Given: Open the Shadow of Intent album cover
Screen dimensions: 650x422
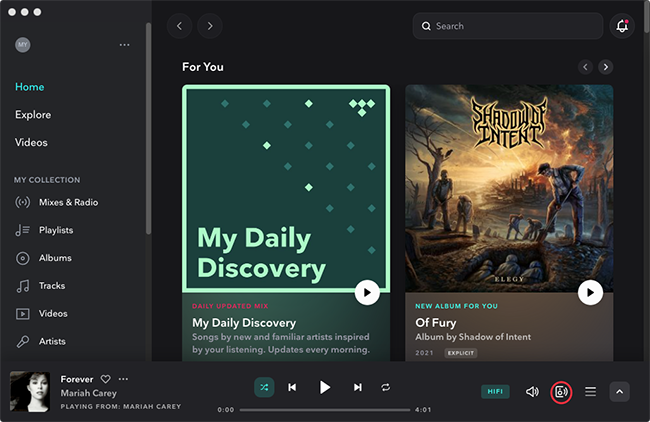Looking at the screenshot, I should pyautogui.click(x=509, y=189).
